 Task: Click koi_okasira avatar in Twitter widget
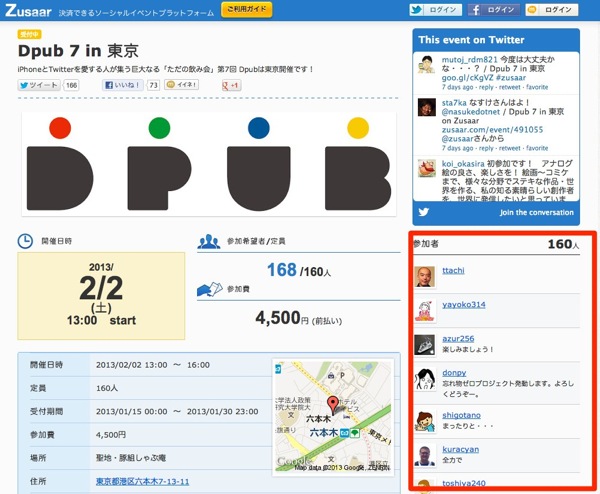[426, 168]
